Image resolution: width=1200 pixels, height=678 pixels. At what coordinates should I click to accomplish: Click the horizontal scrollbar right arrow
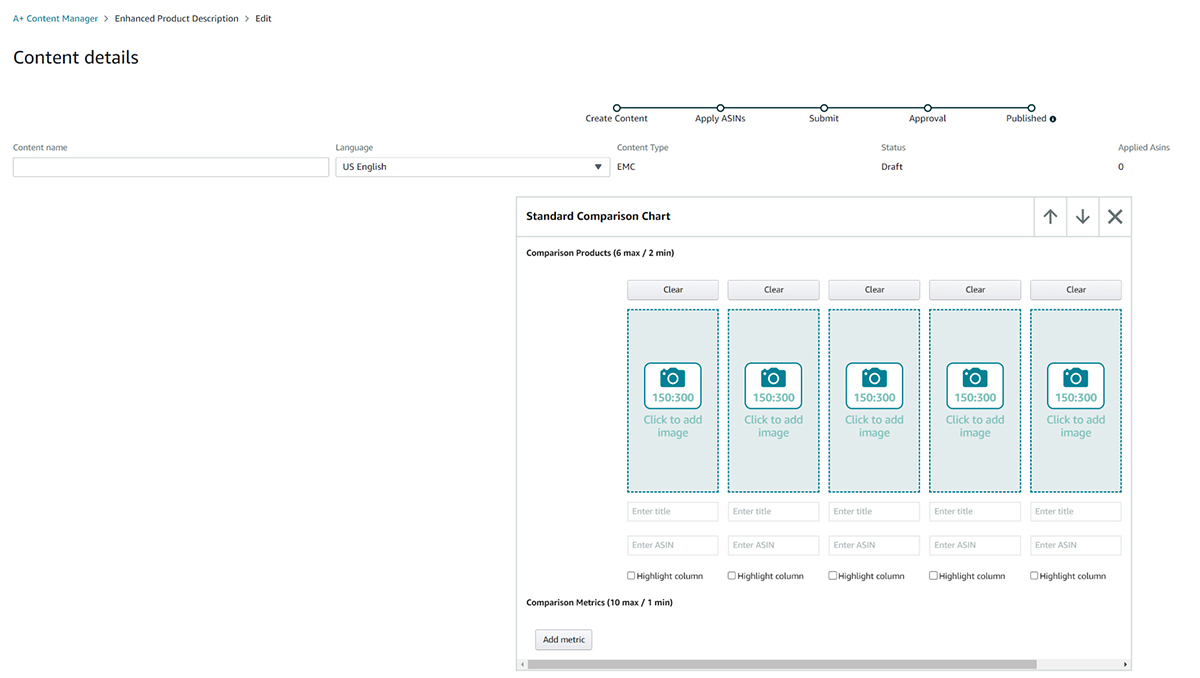click(x=1125, y=664)
